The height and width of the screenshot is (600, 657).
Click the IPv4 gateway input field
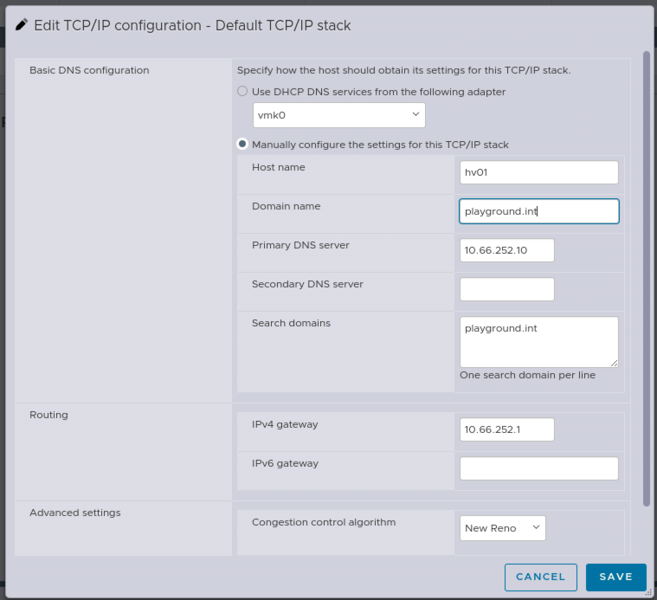pos(506,429)
